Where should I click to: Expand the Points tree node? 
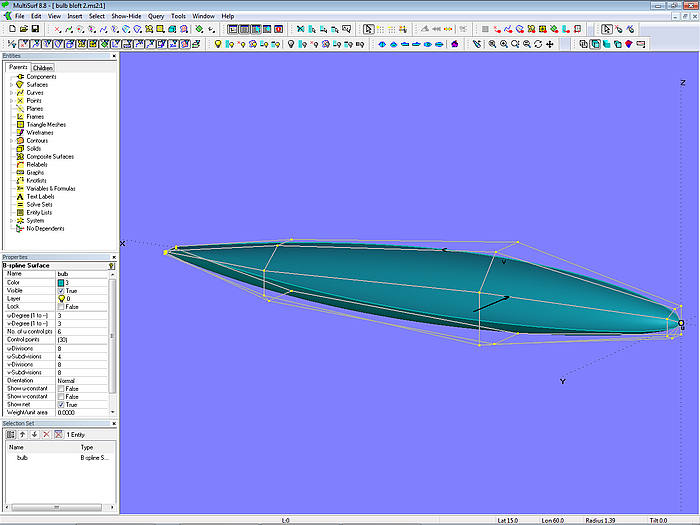(x=11, y=101)
